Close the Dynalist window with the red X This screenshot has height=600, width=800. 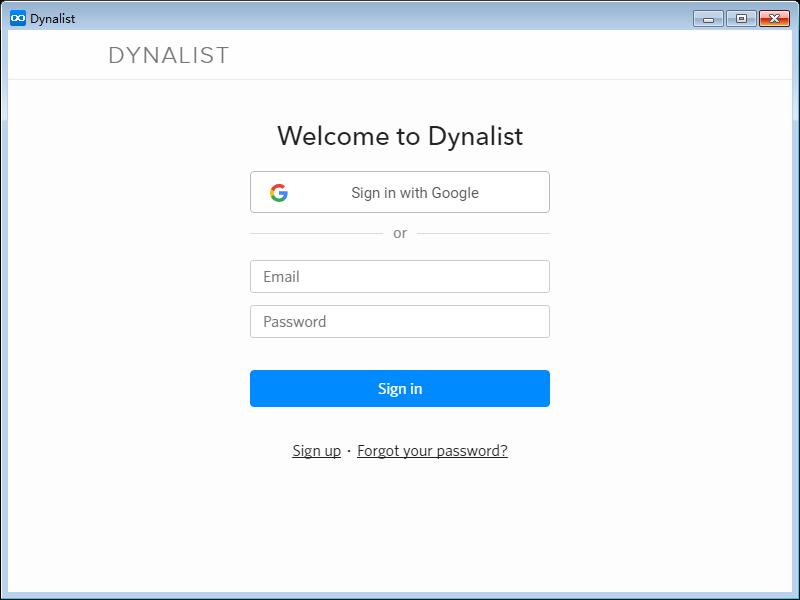coord(774,19)
